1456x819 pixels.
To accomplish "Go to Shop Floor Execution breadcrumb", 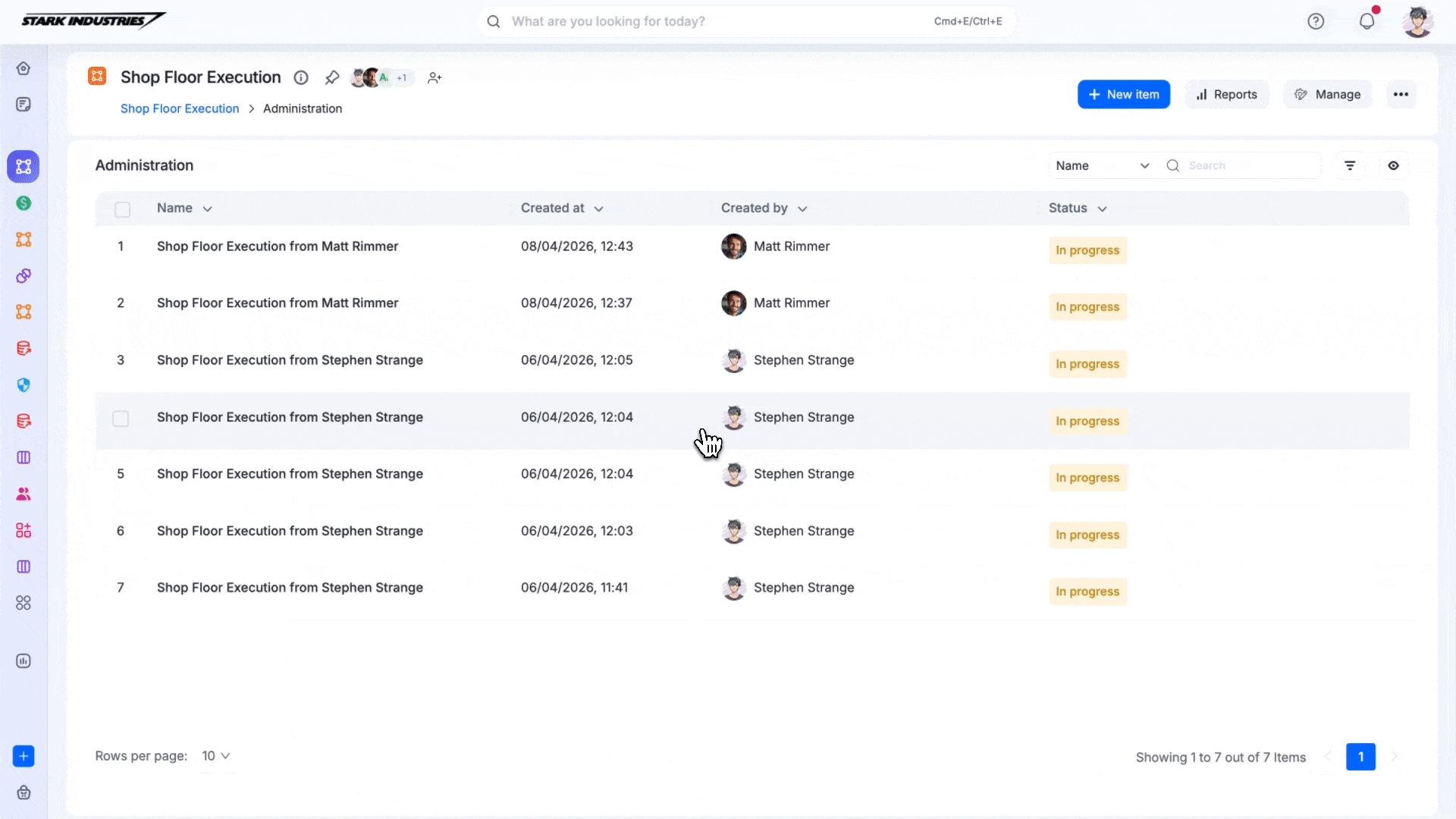I will [180, 108].
